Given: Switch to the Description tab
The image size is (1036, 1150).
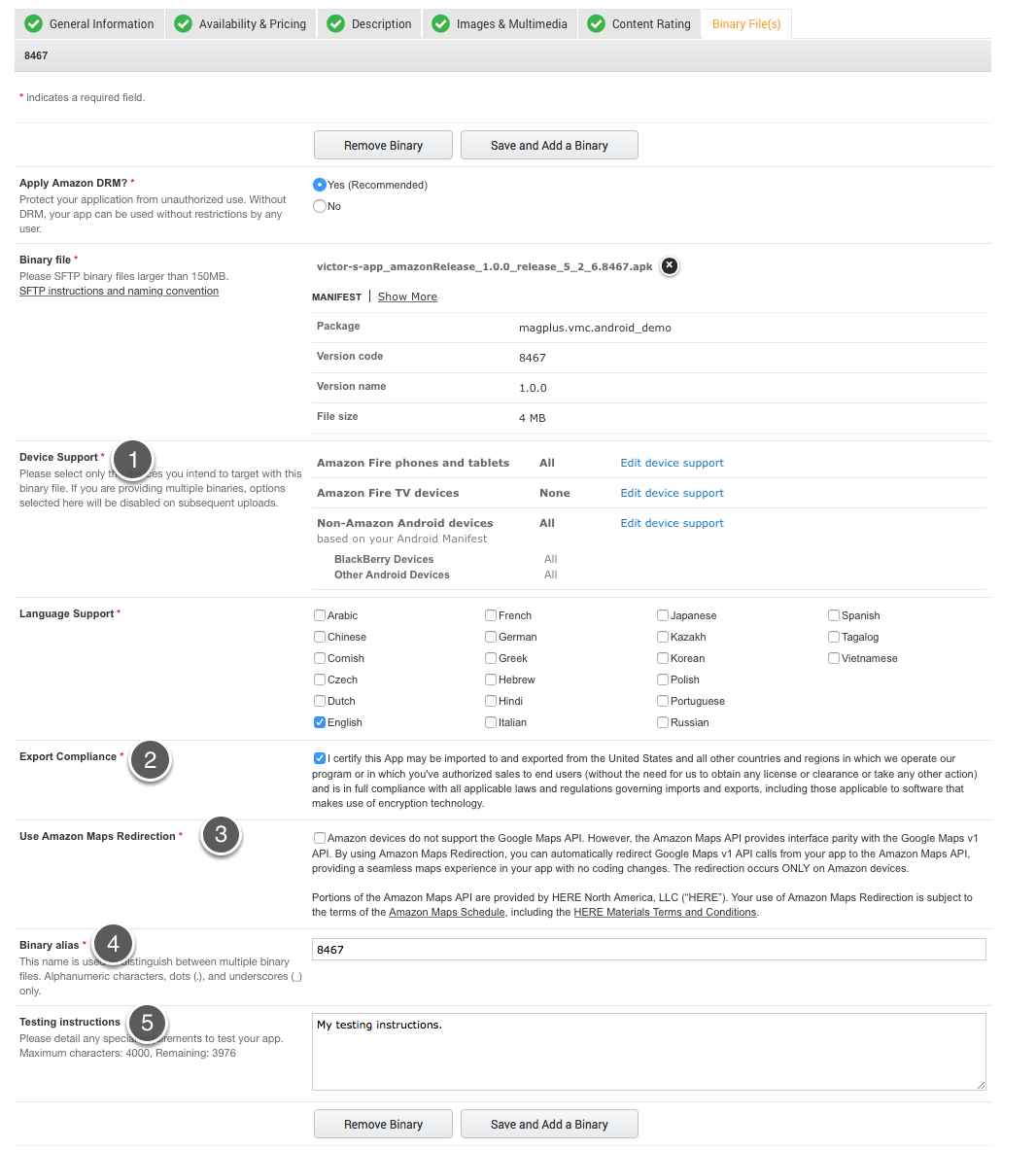Looking at the screenshot, I should (x=369, y=23).
